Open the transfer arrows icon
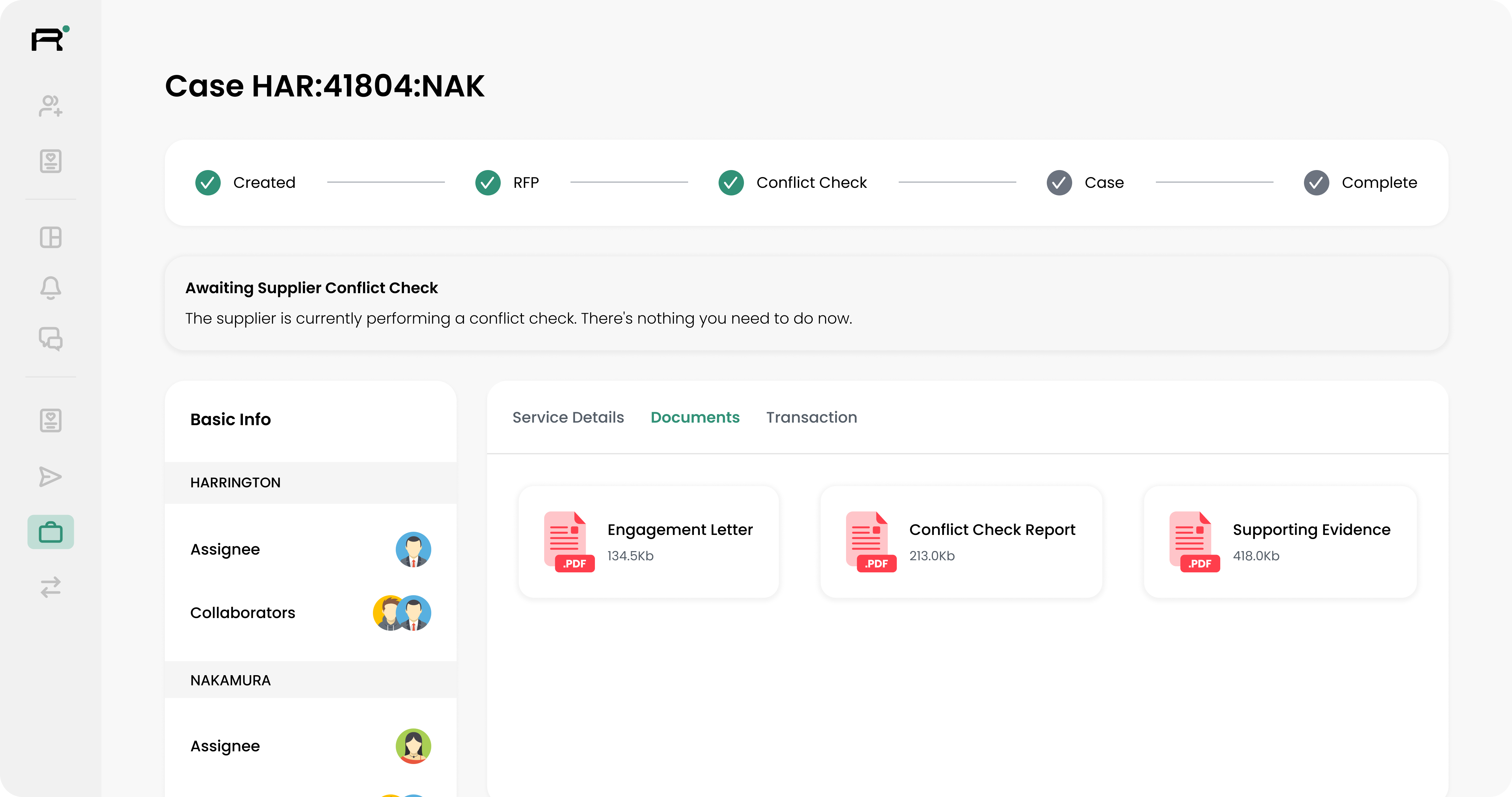1512x797 pixels. 50,587
